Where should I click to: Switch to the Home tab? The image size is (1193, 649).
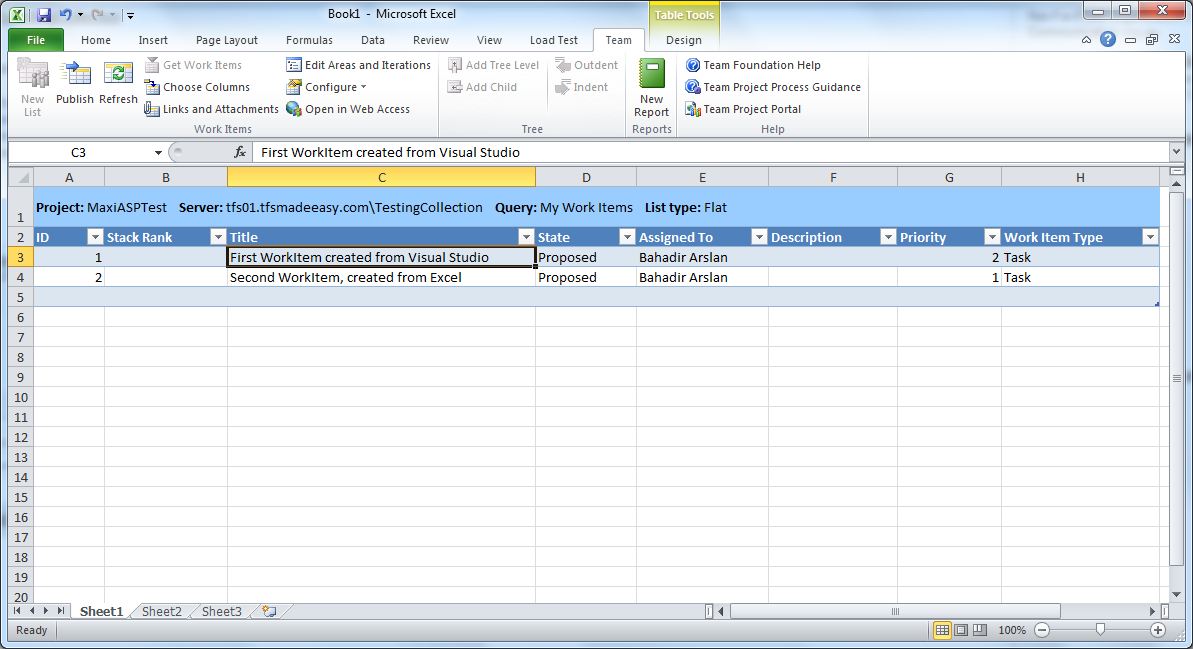pyautogui.click(x=96, y=40)
